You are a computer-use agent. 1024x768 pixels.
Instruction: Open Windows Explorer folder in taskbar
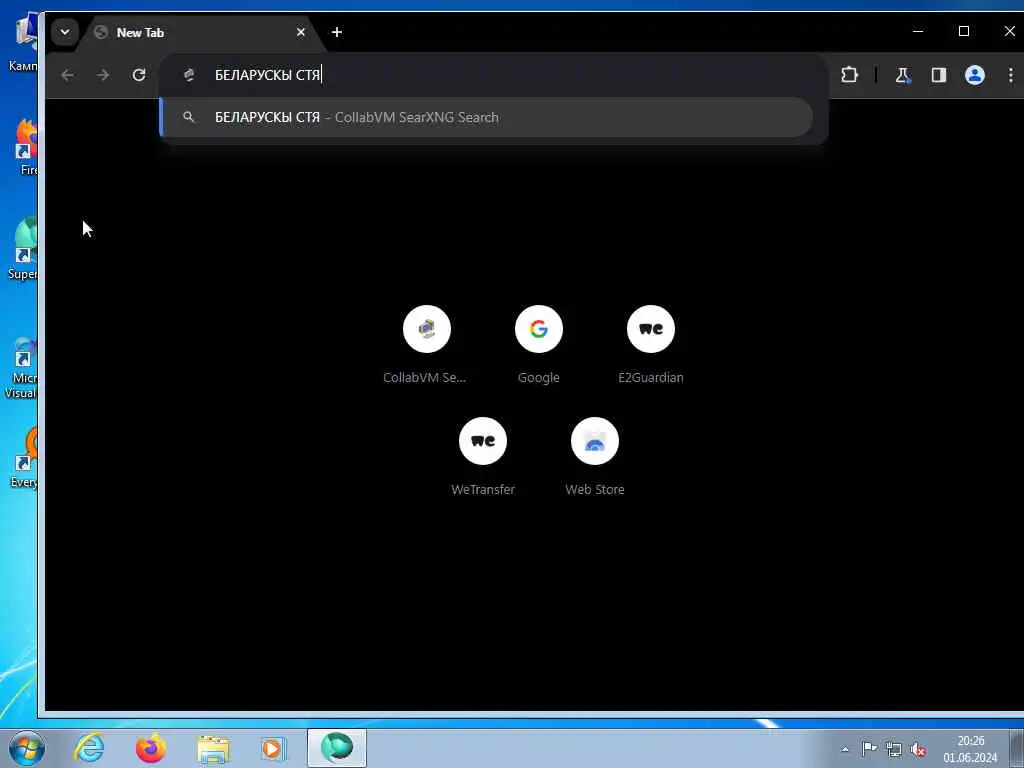click(213, 749)
